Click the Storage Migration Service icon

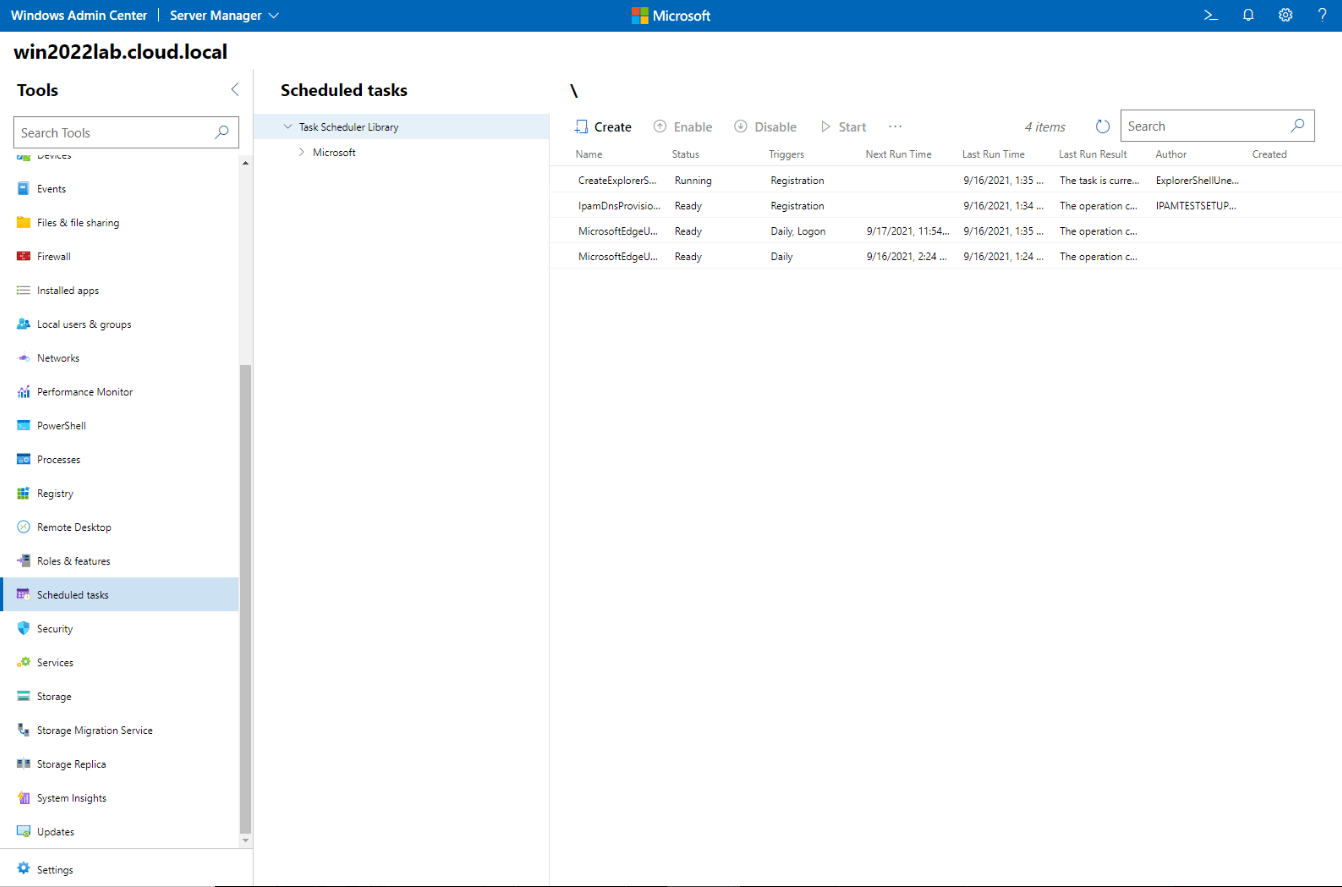pos(24,731)
